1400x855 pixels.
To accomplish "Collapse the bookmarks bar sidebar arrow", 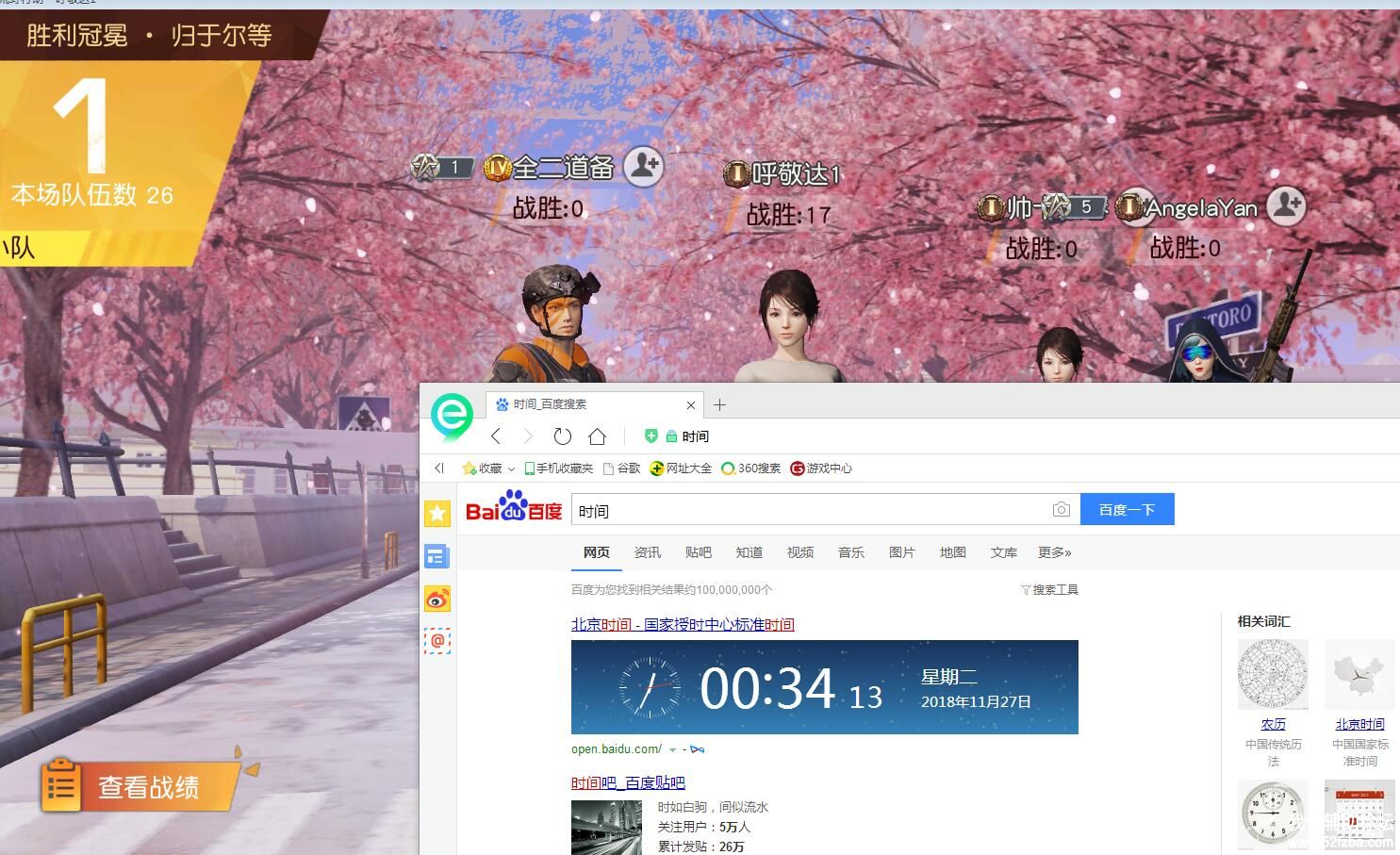I will pos(438,468).
